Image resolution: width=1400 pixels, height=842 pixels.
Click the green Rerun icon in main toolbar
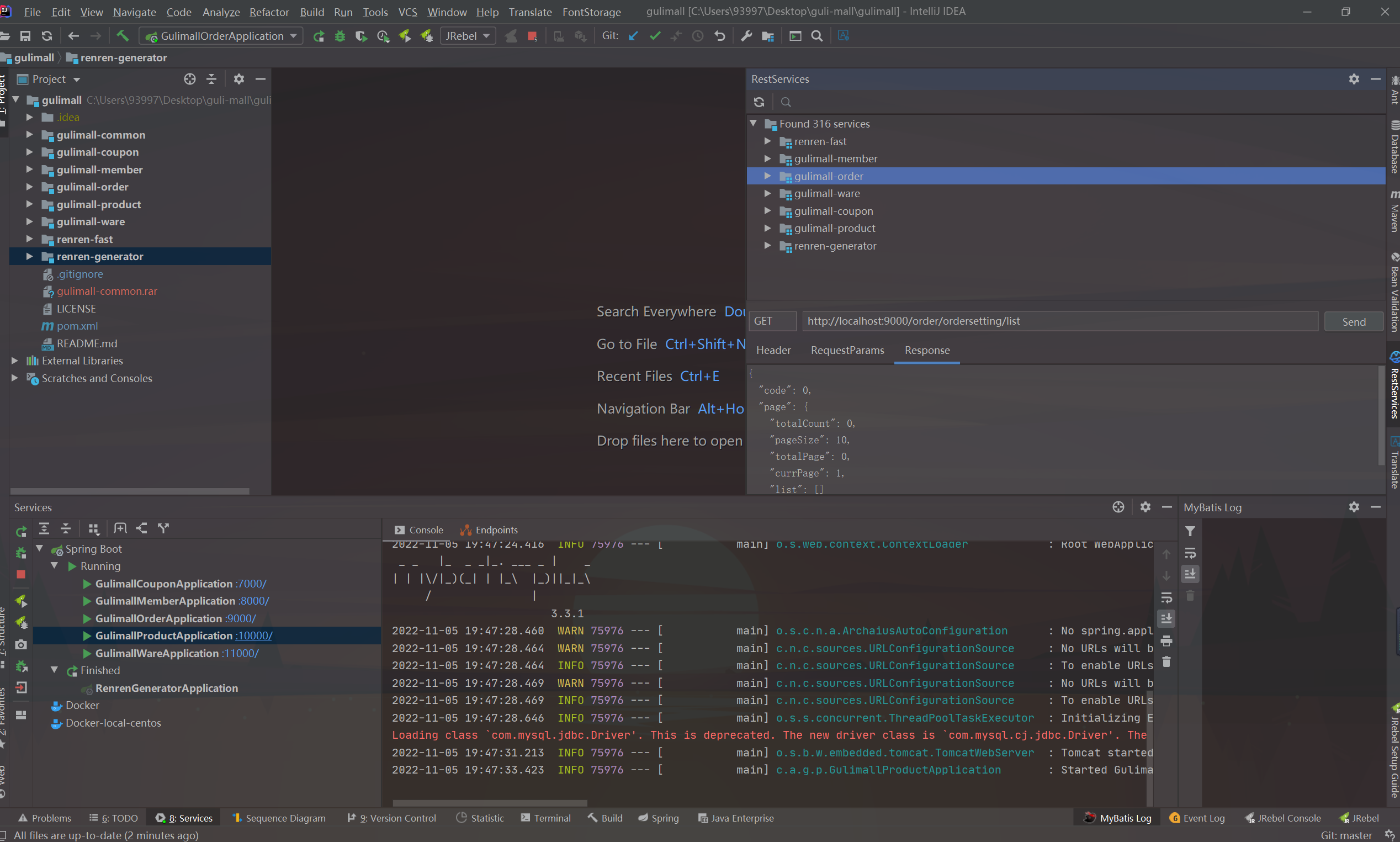[x=319, y=36]
